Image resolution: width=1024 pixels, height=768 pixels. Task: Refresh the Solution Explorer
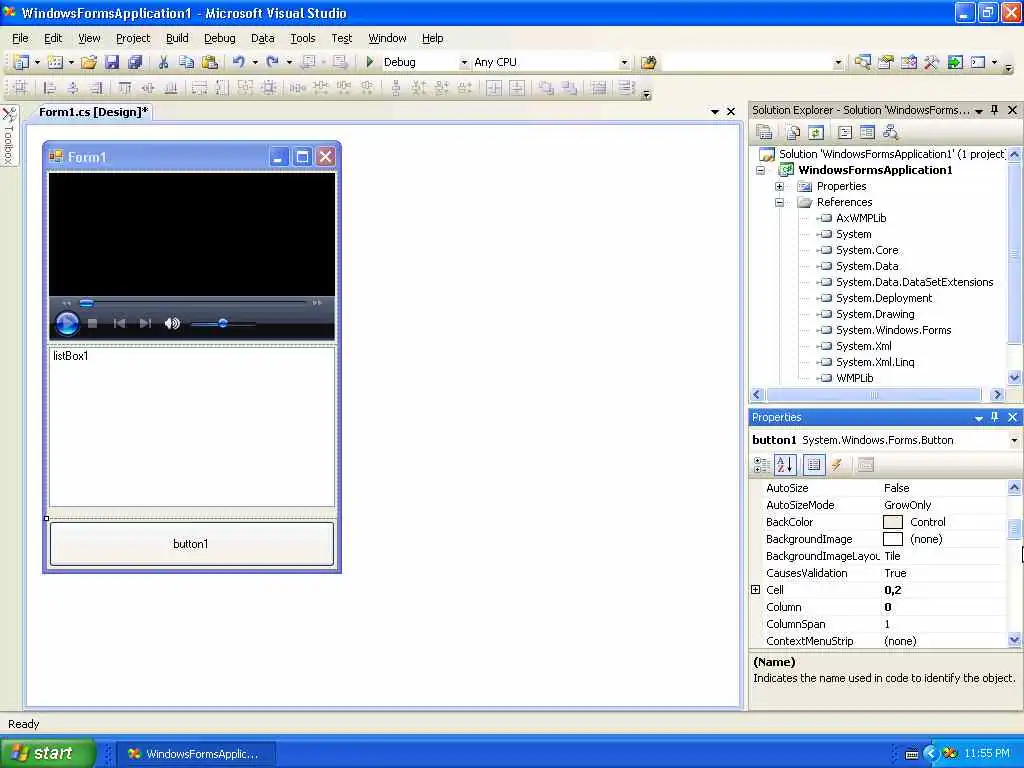tap(816, 133)
